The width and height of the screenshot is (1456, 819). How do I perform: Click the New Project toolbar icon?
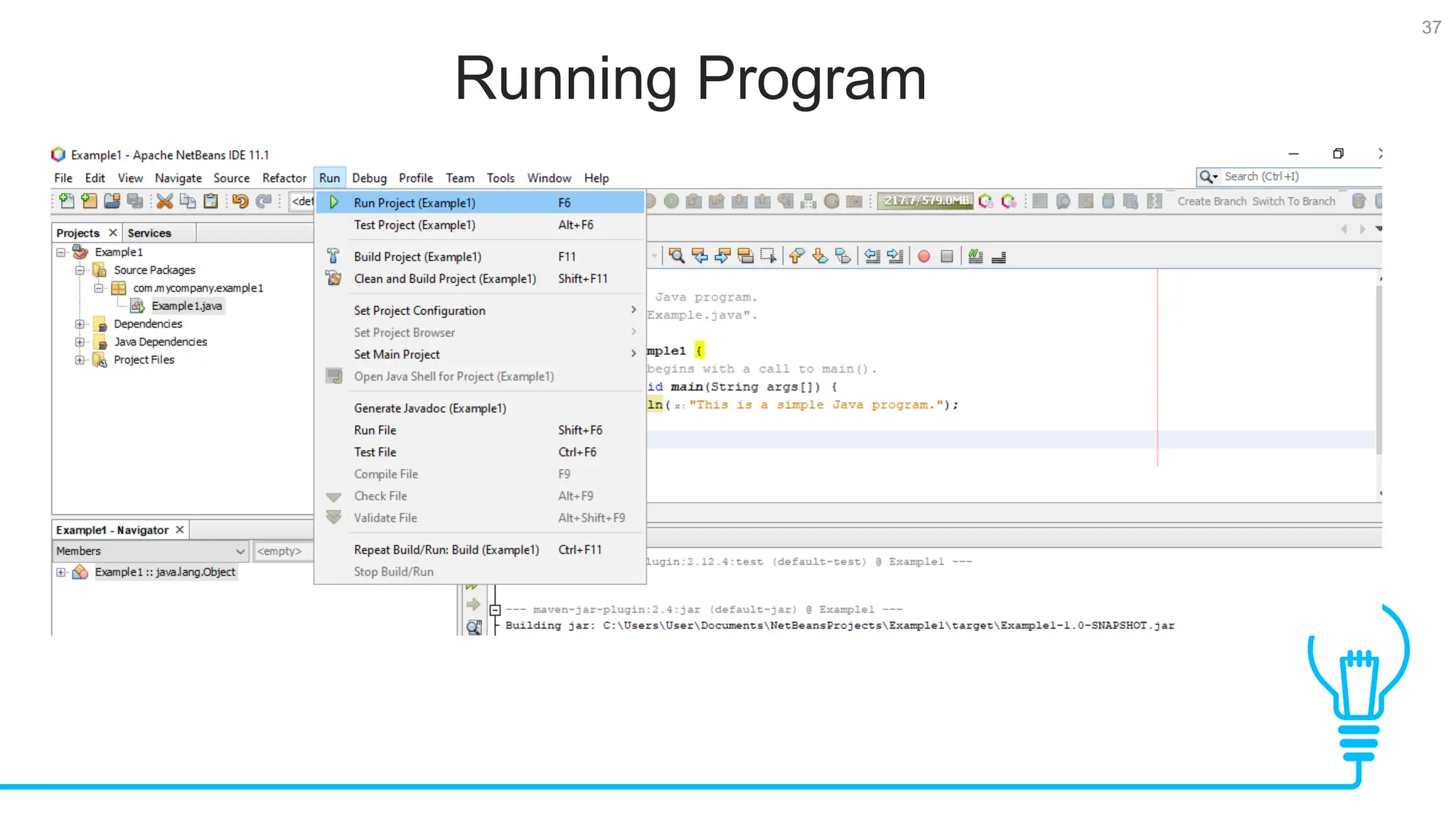tap(89, 201)
